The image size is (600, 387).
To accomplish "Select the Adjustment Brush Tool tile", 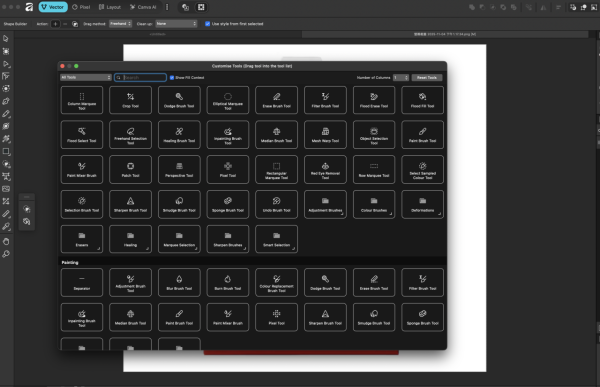I will 130,282.
